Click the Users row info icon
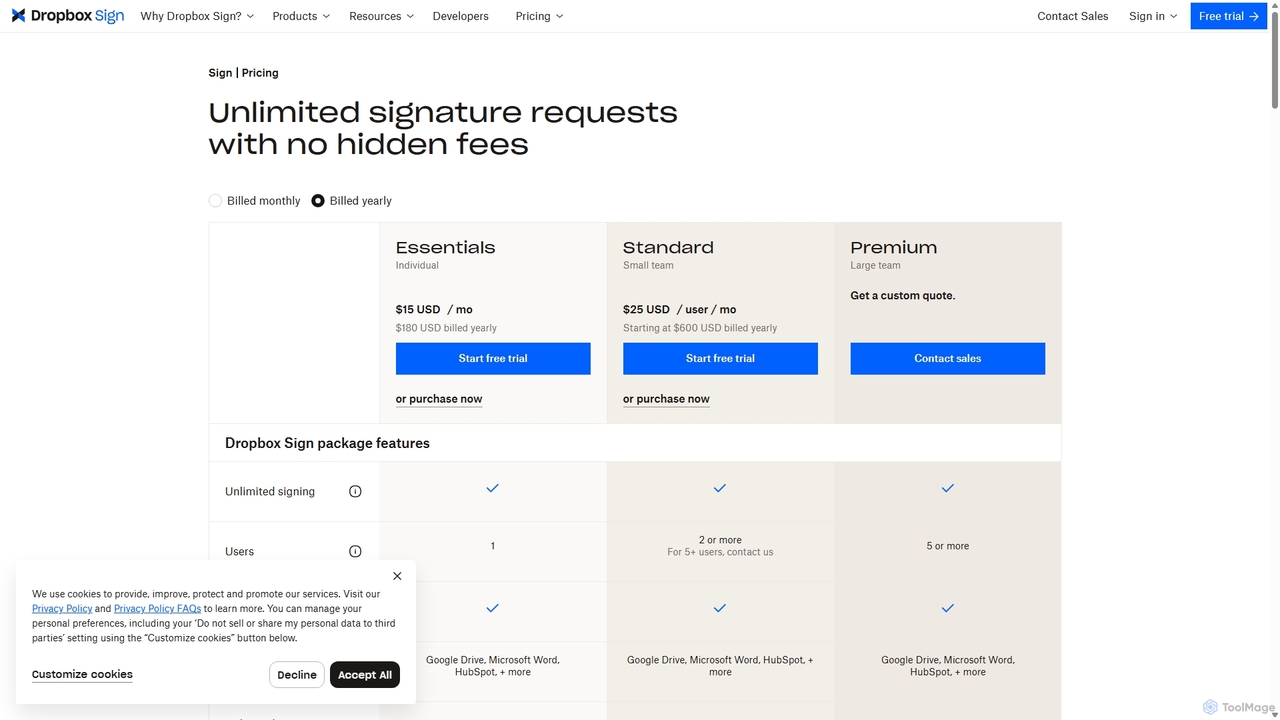Viewport: 1280px width, 720px height. pos(355,551)
